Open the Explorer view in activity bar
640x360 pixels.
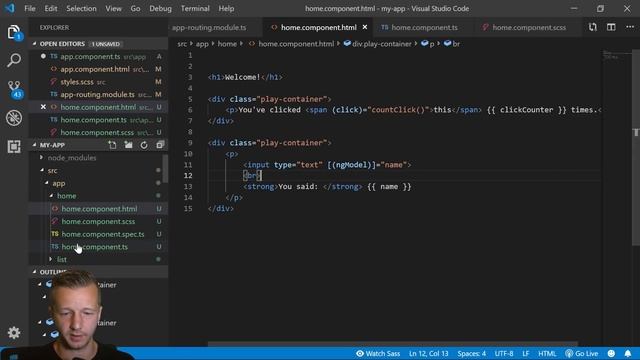(x=14, y=33)
